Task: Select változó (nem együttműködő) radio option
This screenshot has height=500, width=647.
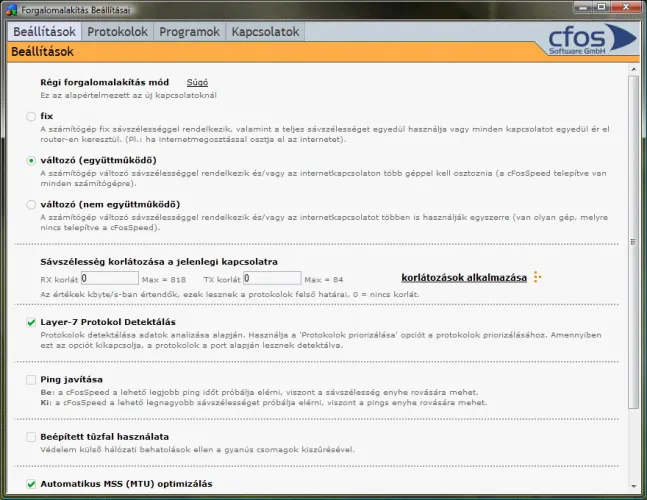Action: (31, 205)
